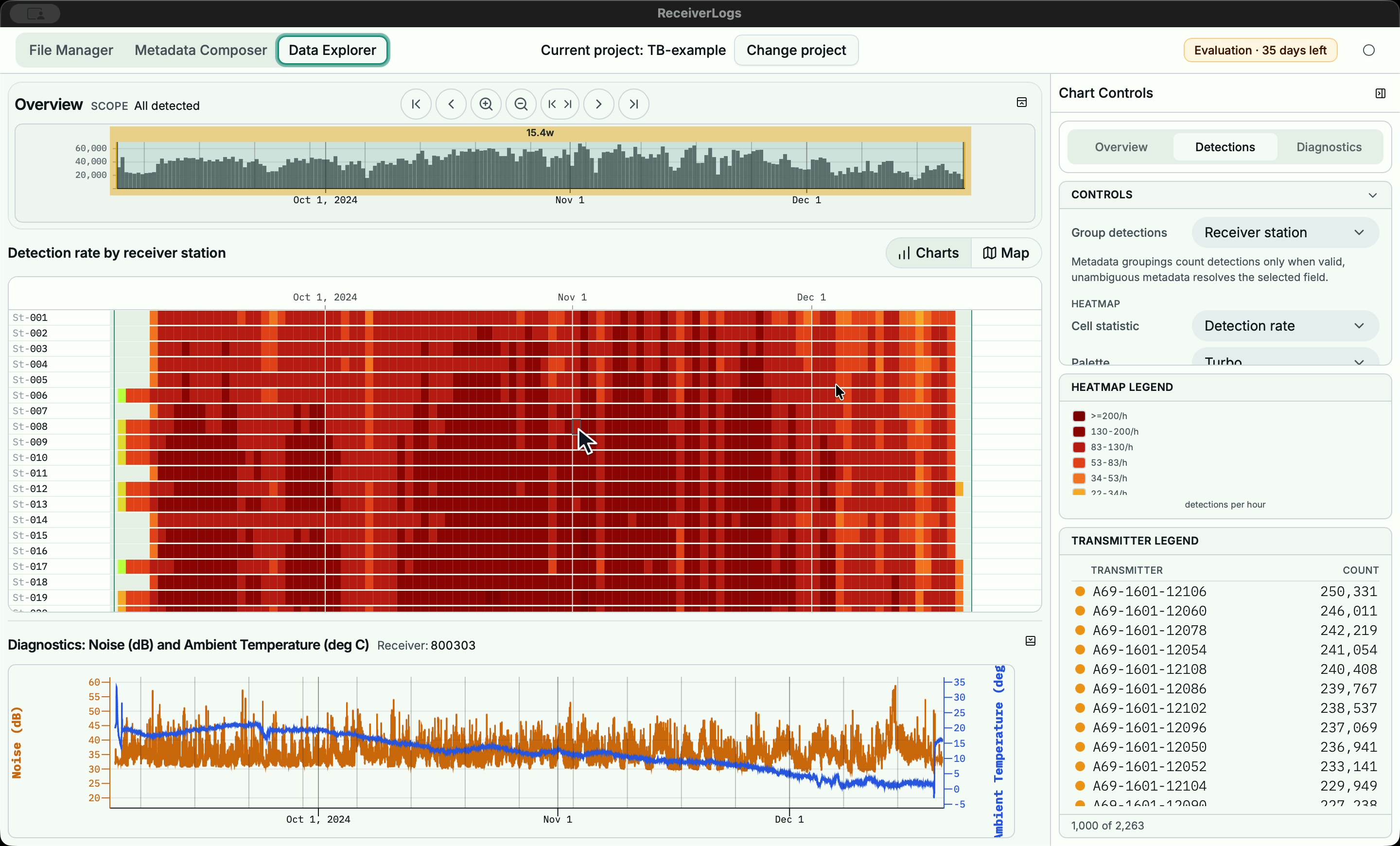This screenshot has height=846, width=1400.
Task: Collapse the Overview panel
Action: (x=1022, y=102)
